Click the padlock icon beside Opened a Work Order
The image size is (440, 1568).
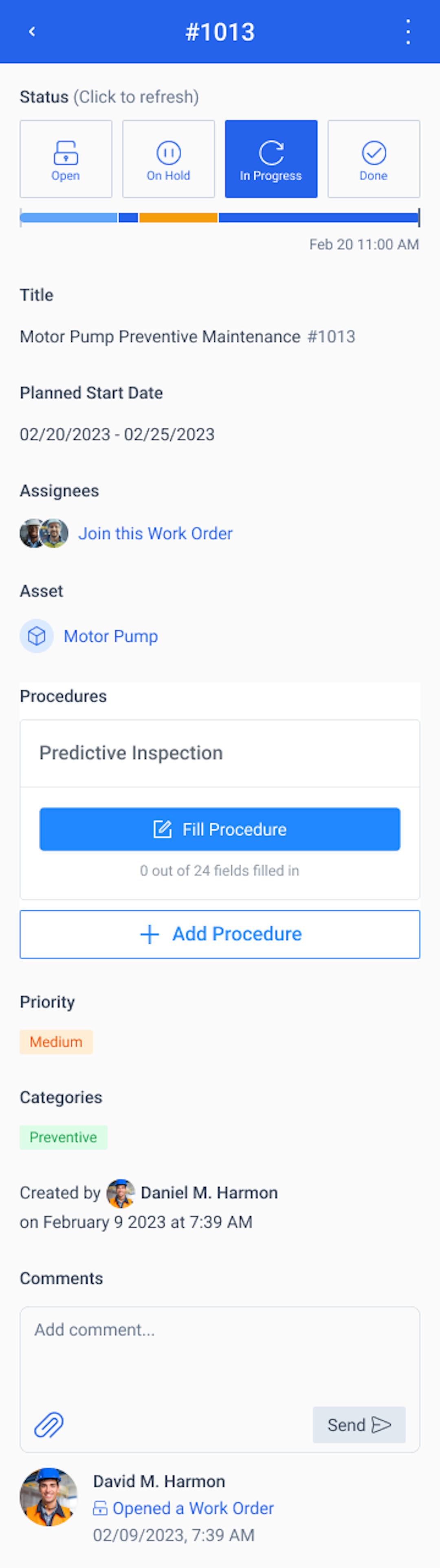[x=100, y=1508]
